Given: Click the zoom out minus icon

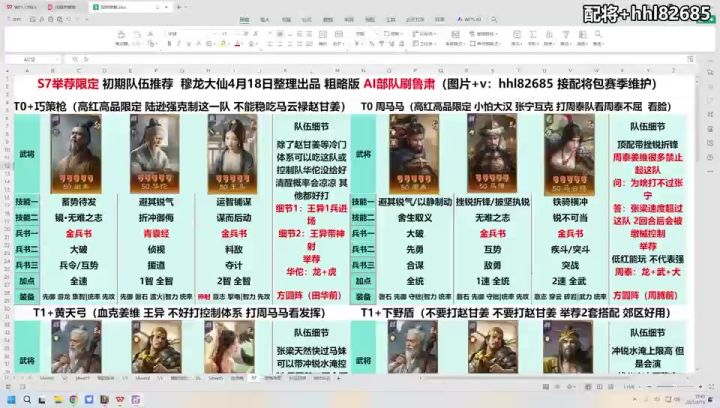Looking at the screenshot, I should point(649,387).
